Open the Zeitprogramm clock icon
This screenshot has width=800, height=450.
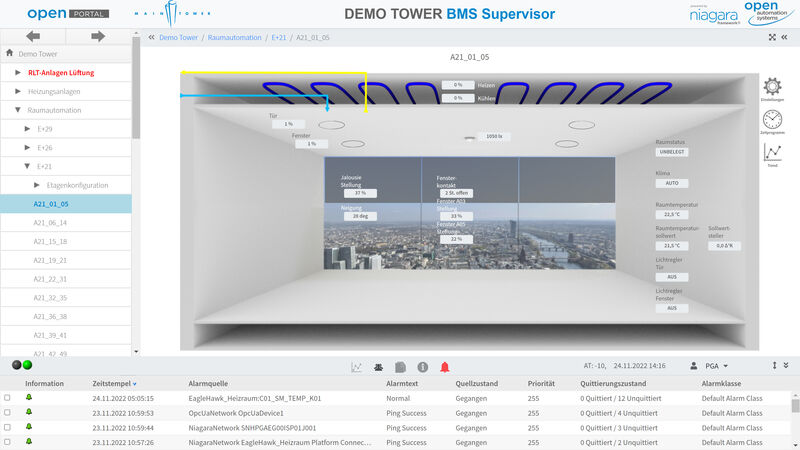point(772,120)
